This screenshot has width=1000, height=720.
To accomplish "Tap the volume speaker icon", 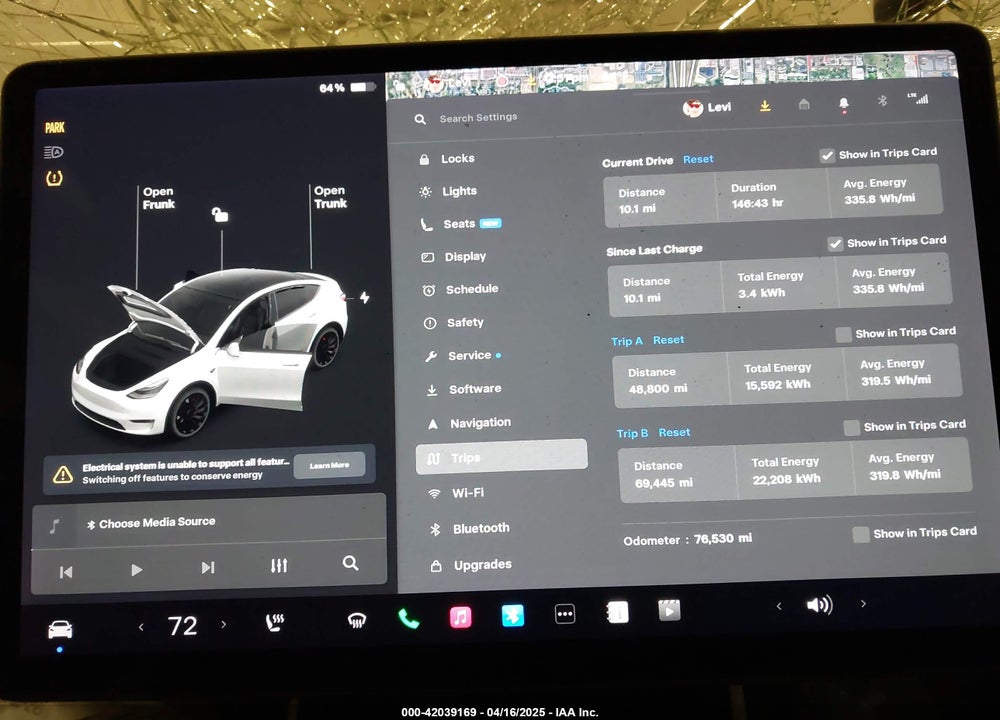I will coord(820,605).
